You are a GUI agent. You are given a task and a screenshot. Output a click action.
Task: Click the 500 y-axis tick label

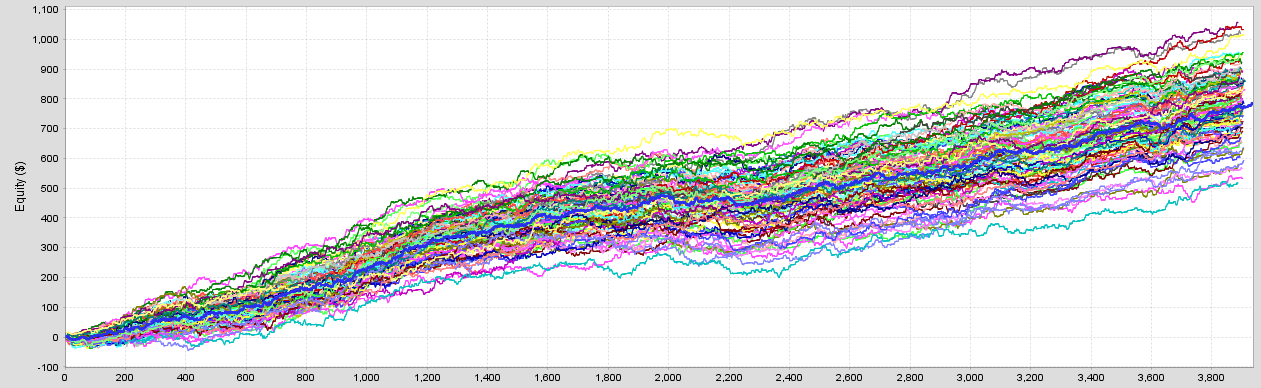[x=49, y=188]
